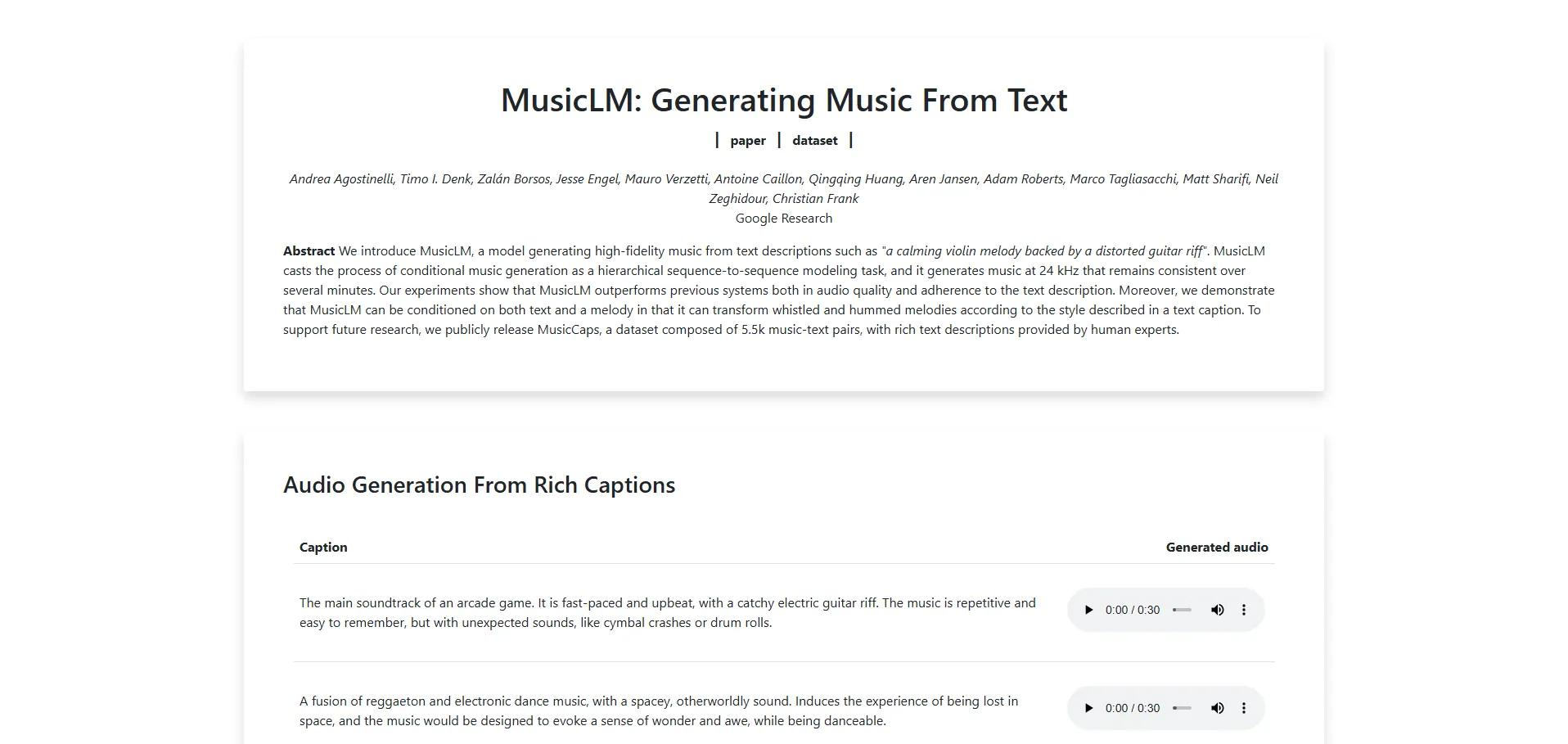Click the seek slider of arcade soundtrack audio
Viewport: 1568px width, 744px height.
point(1182,610)
